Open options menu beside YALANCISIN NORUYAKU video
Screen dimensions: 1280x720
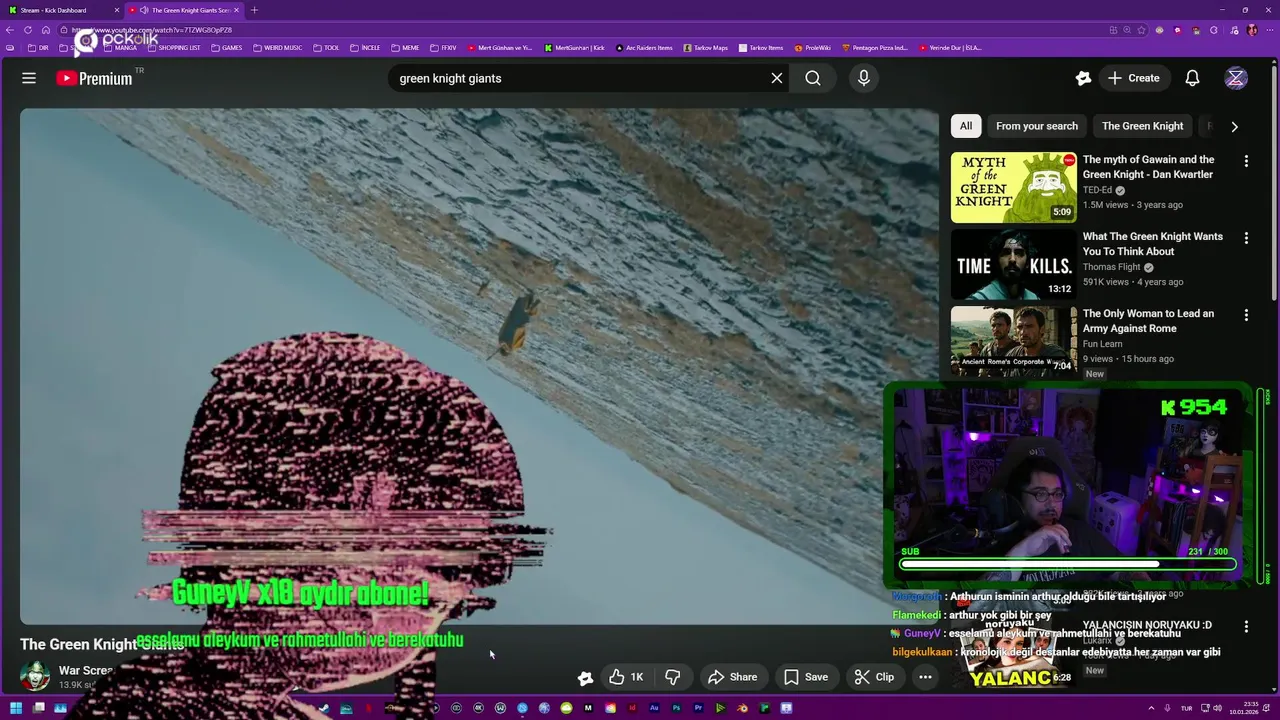point(1246,626)
